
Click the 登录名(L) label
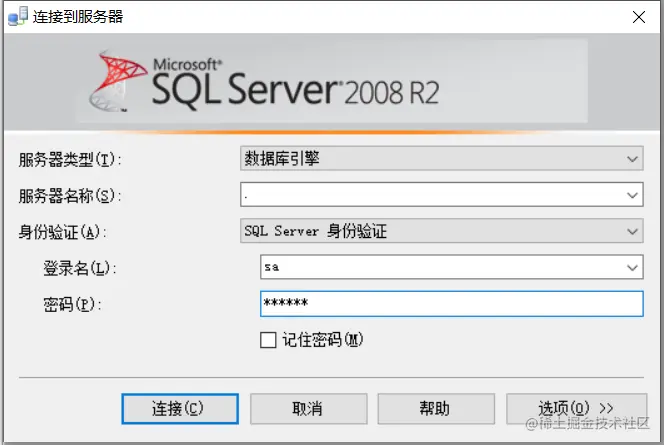[x=80, y=268]
